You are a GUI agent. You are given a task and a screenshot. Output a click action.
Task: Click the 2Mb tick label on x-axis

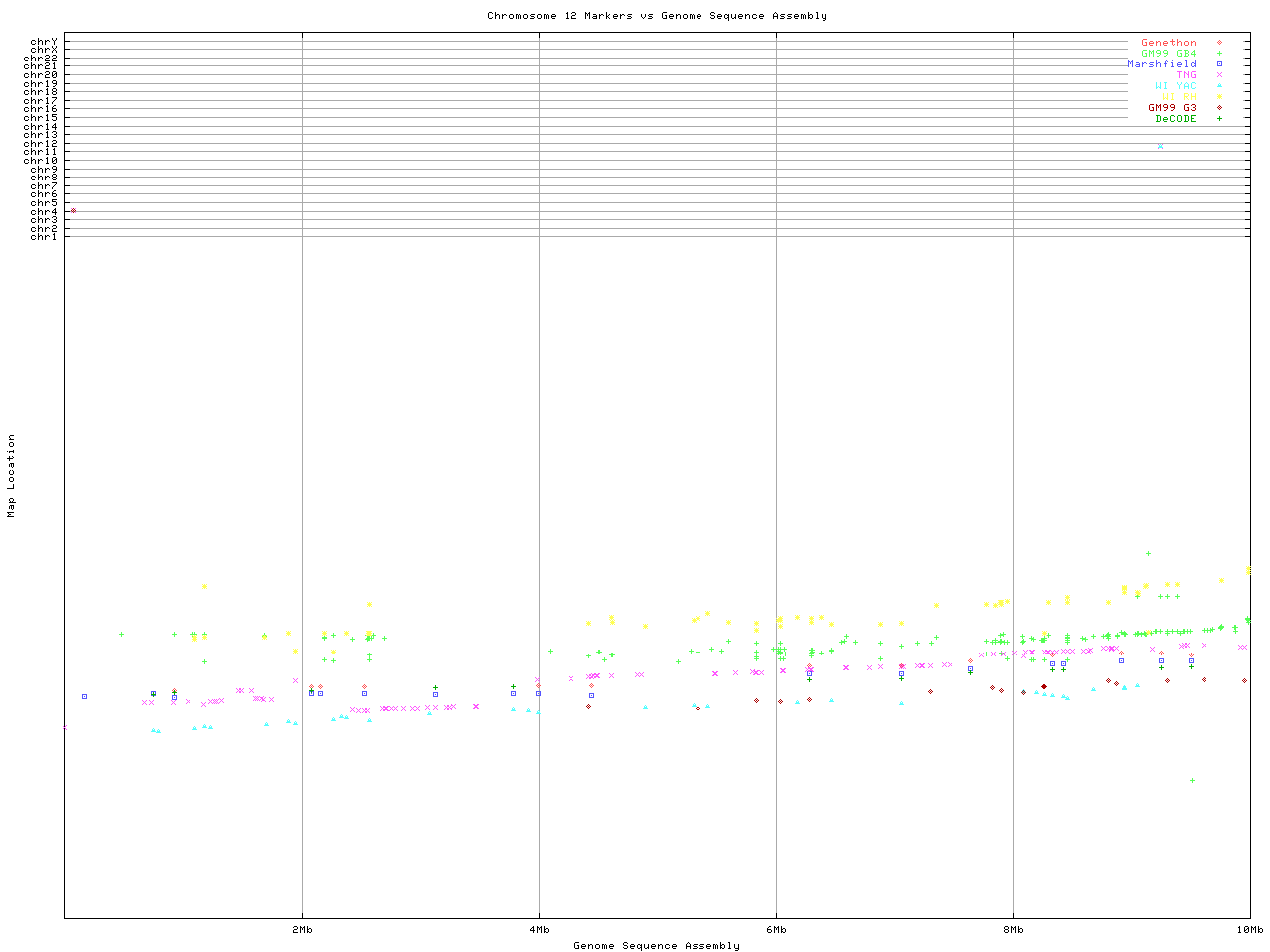click(302, 930)
